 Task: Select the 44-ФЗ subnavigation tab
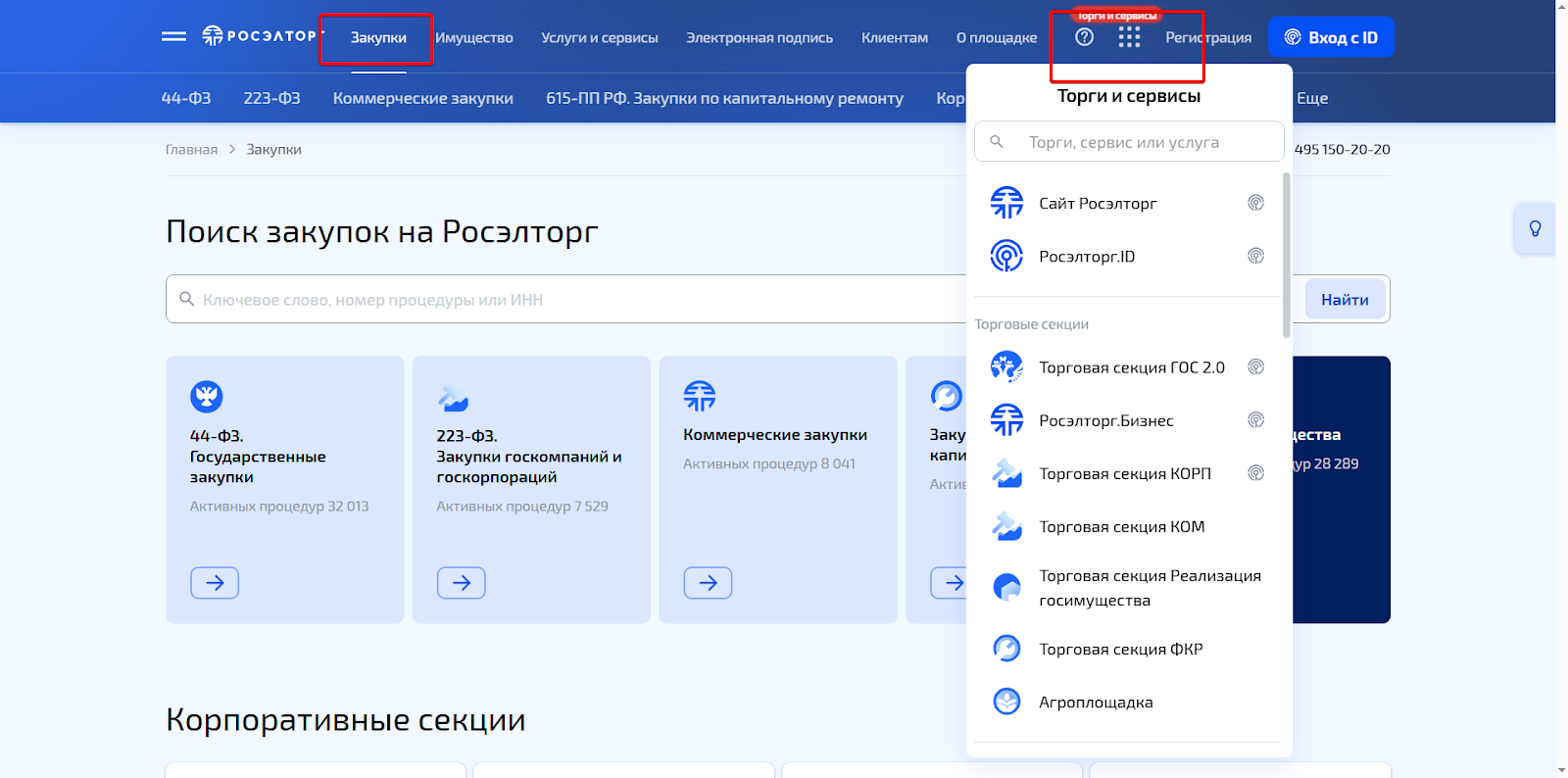[186, 98]
